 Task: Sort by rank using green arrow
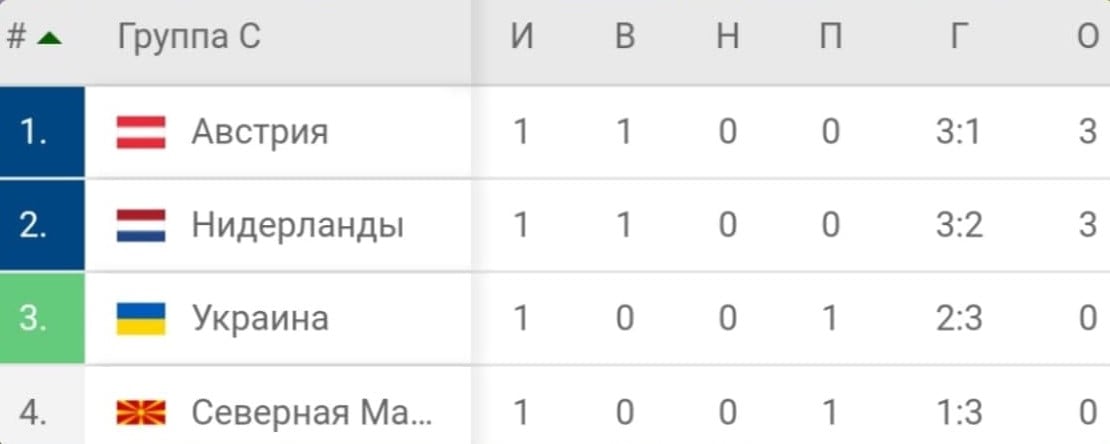pyautogui.click(x=49, y=39)
